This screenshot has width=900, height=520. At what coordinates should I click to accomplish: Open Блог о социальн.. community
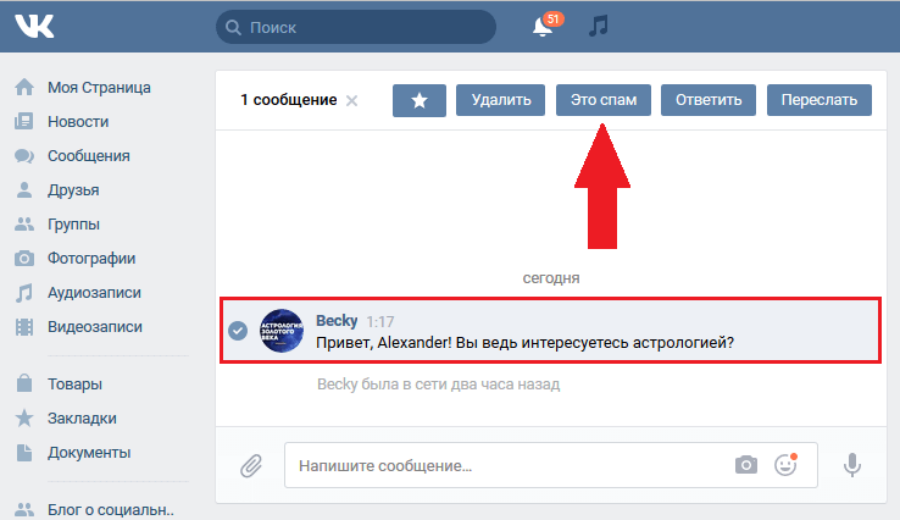pos(110,510)
